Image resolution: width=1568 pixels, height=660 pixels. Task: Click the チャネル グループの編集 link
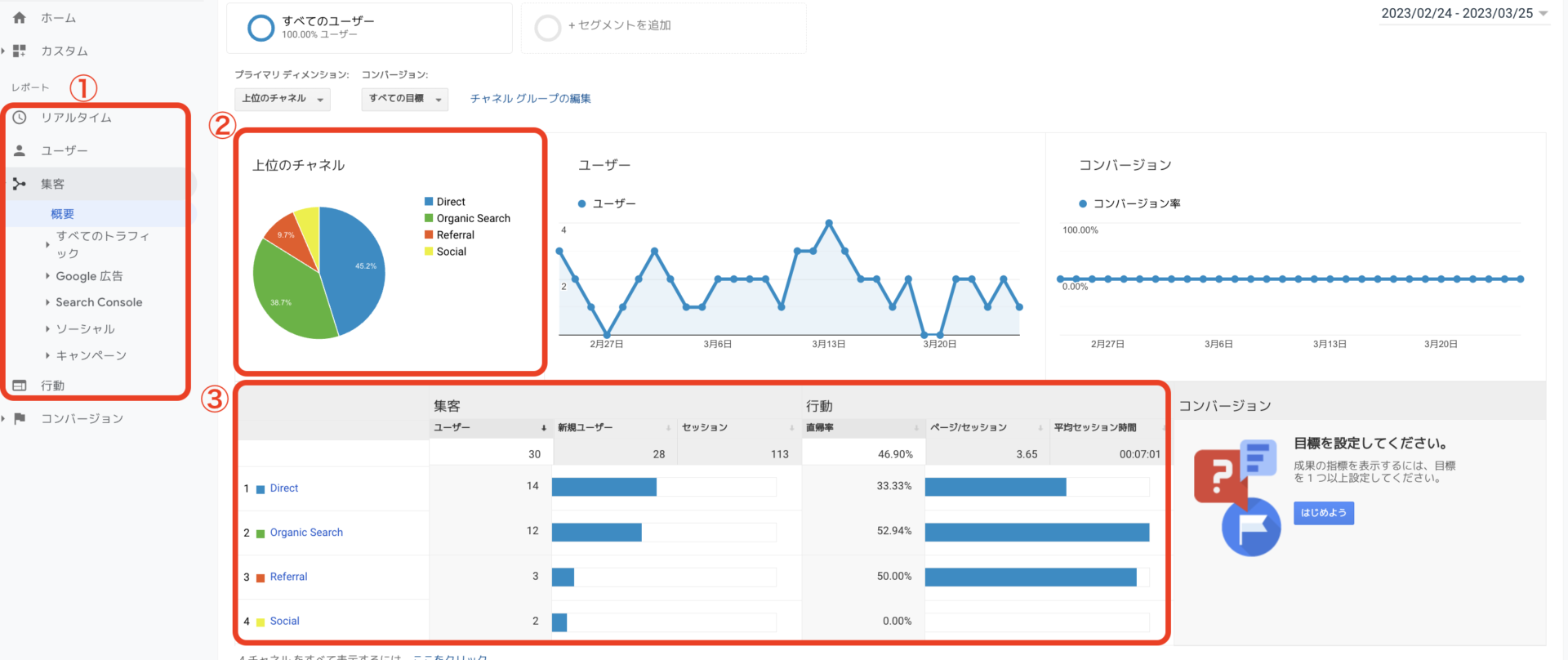click(531, 98)
